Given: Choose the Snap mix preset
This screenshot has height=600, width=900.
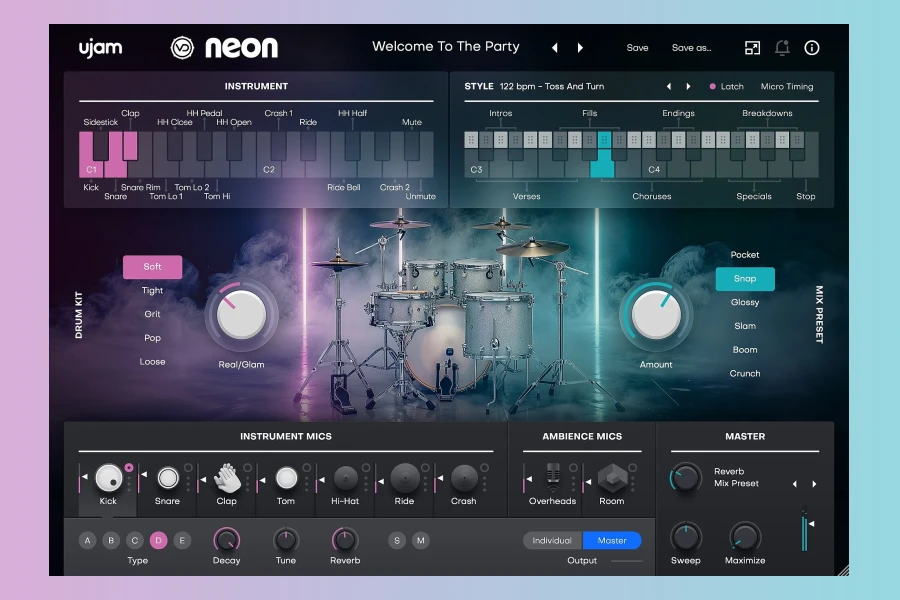Looking at the screenshot, I should tap(744, 278).
